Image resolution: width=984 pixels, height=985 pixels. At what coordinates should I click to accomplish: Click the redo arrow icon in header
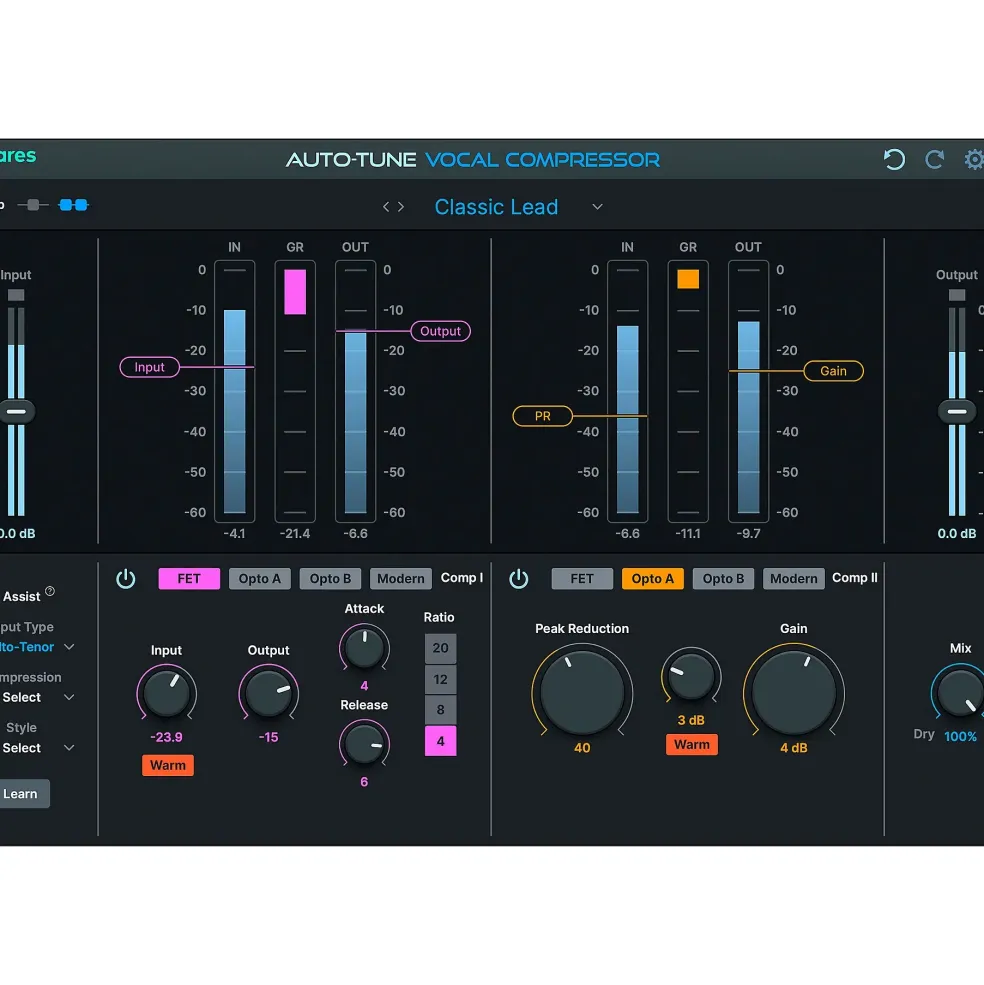click(x=934, y=160)
